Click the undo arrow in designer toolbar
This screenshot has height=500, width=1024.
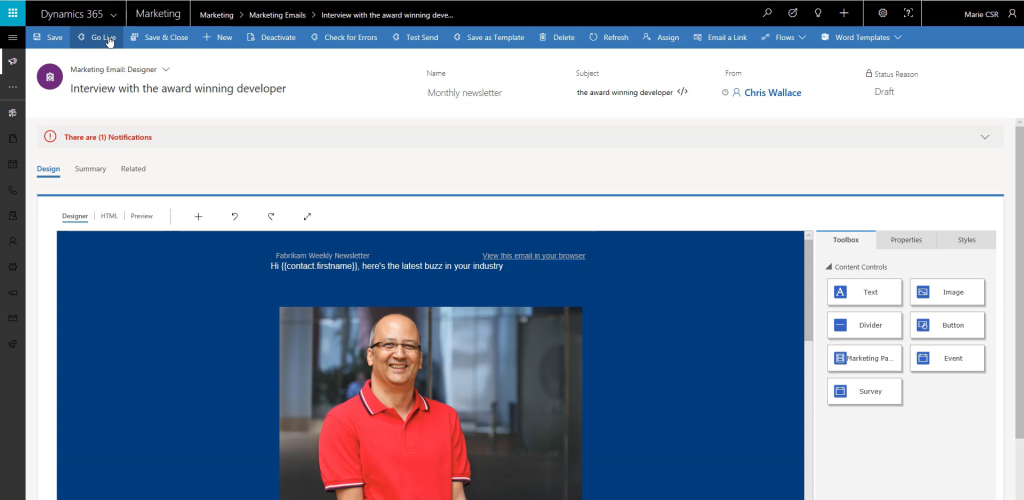[x=234, y=216]
